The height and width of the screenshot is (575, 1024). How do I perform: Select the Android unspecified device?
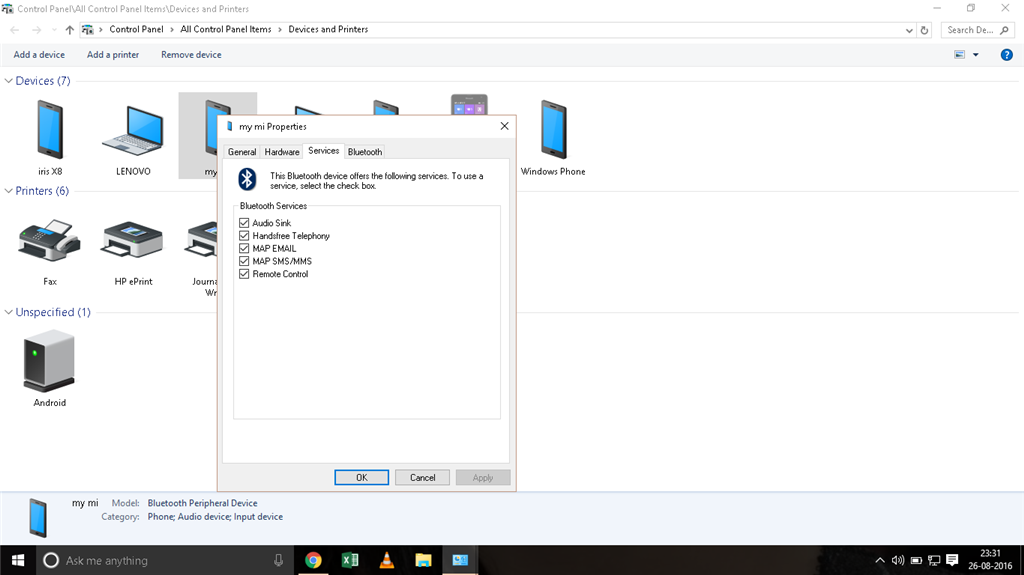coord(50,369)
